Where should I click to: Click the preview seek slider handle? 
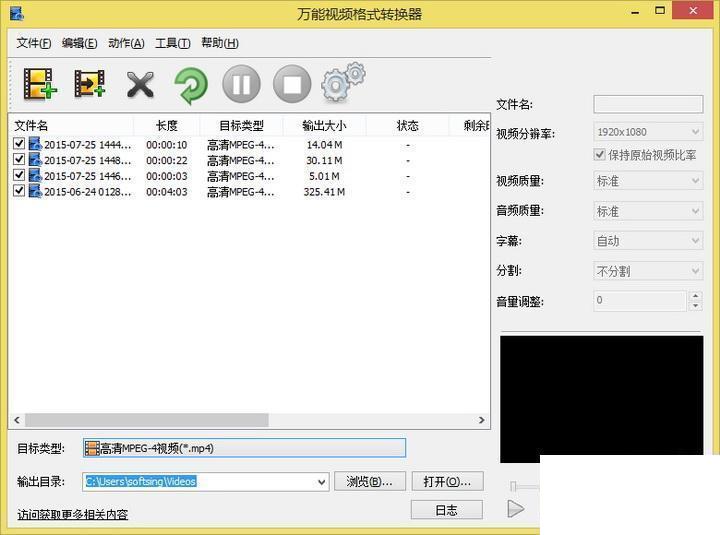[513, 486]
